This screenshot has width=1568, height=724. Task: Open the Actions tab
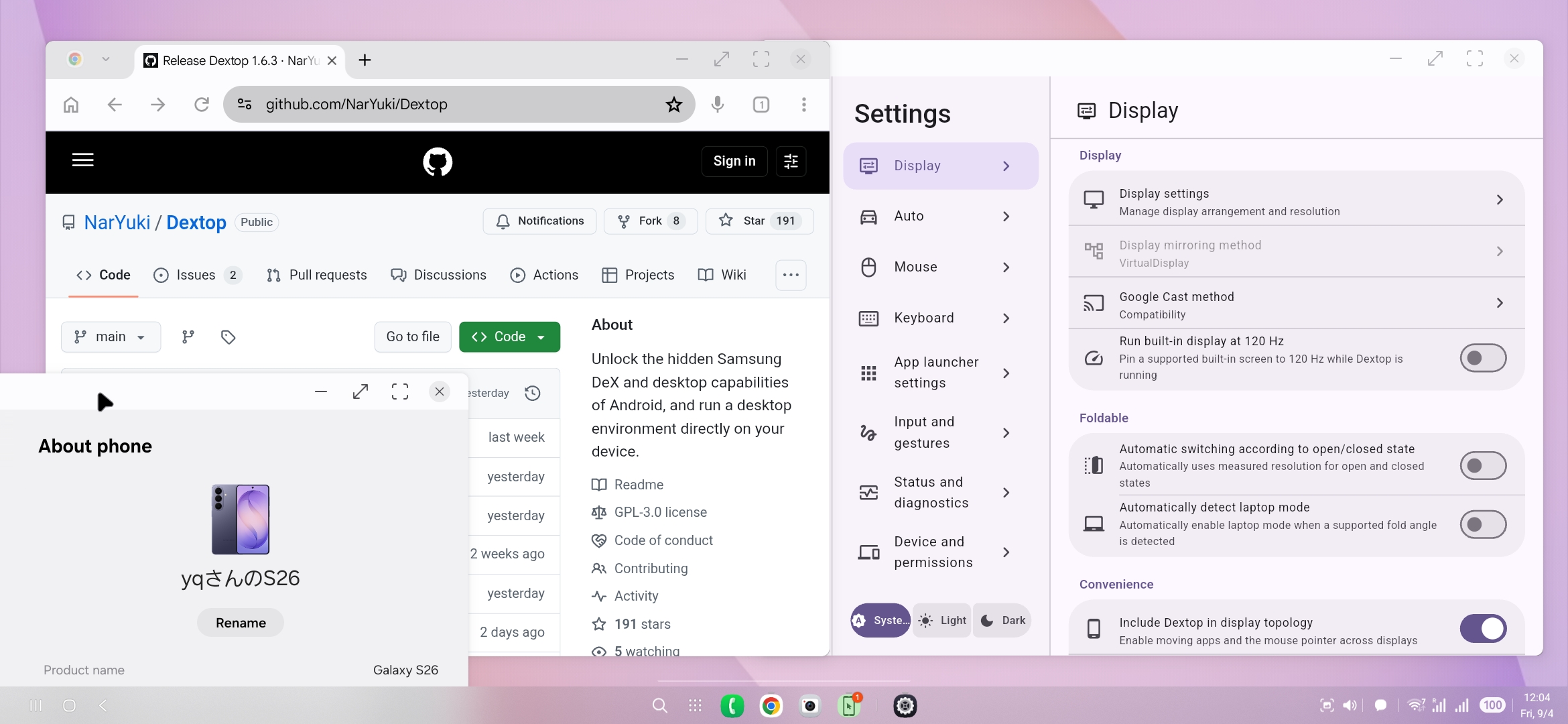point(544,276)
